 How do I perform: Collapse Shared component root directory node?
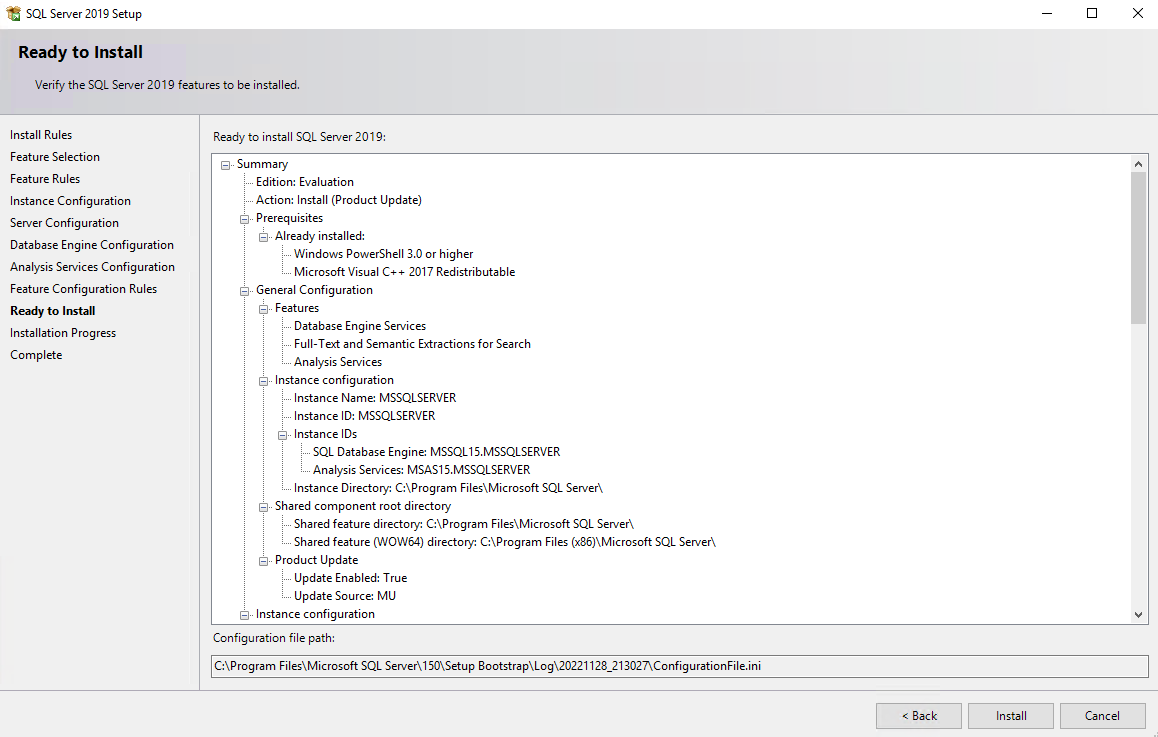[264, 507]
